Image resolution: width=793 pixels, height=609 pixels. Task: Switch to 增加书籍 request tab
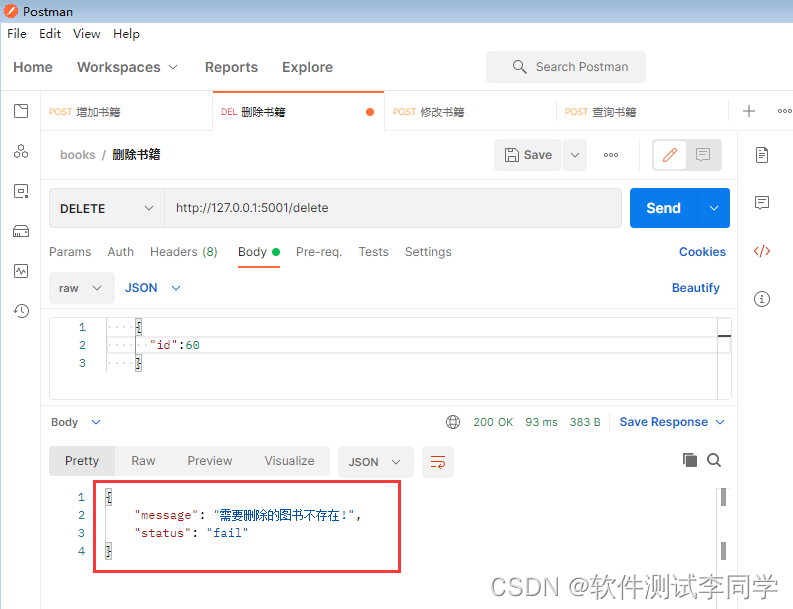click(x=126, y=112)
